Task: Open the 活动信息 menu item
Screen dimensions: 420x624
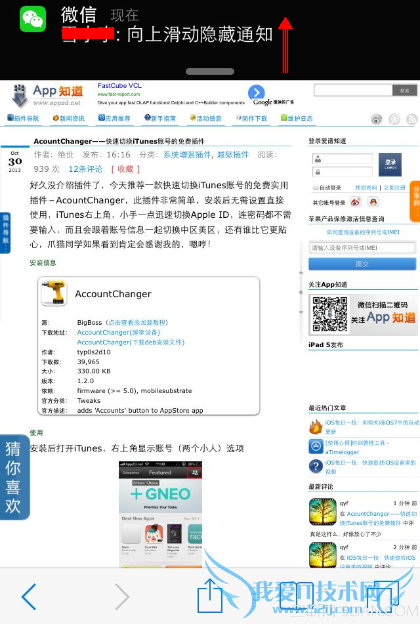Action: tap(205, 118)
